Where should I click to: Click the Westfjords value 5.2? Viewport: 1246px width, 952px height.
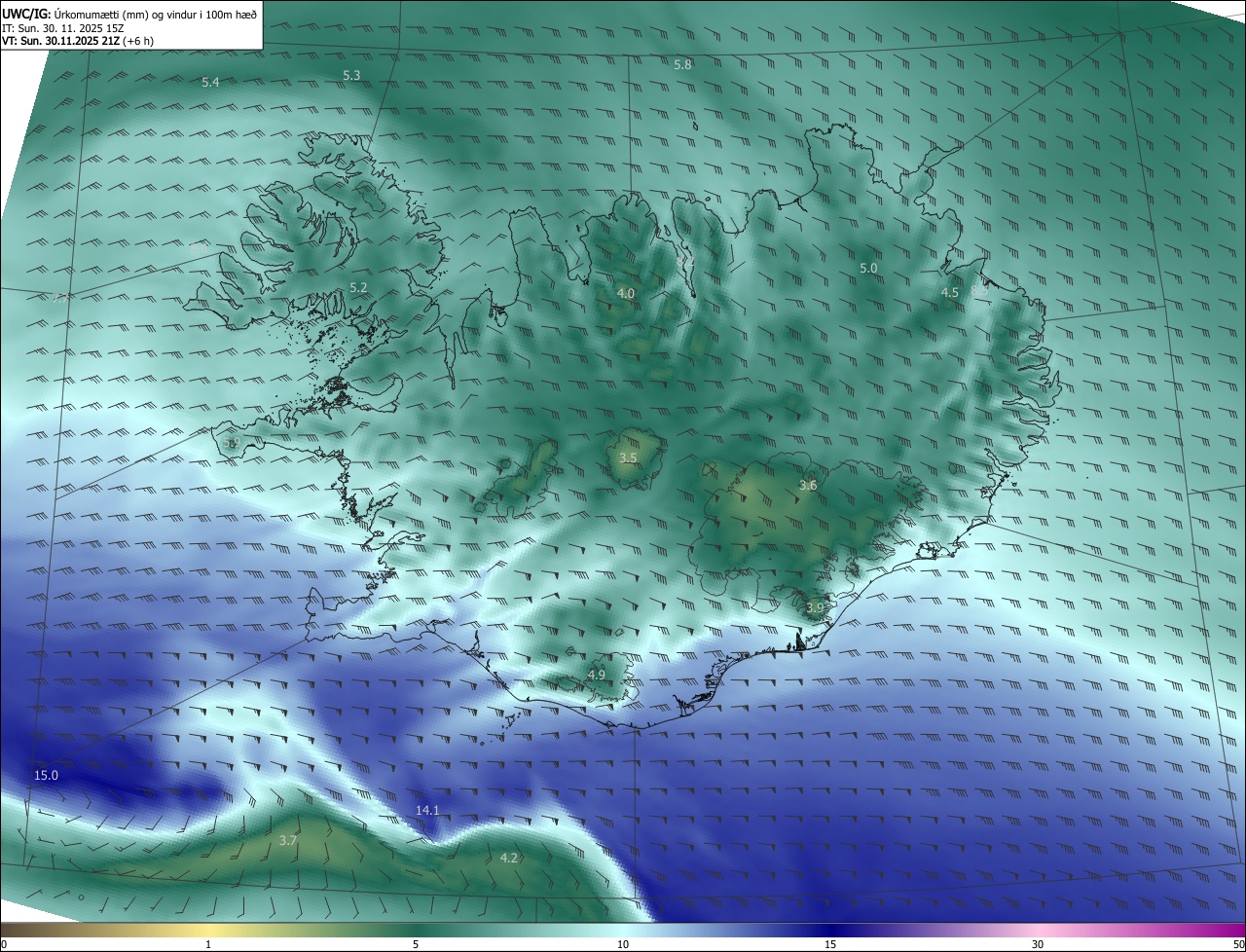click(x=358, y=287)
